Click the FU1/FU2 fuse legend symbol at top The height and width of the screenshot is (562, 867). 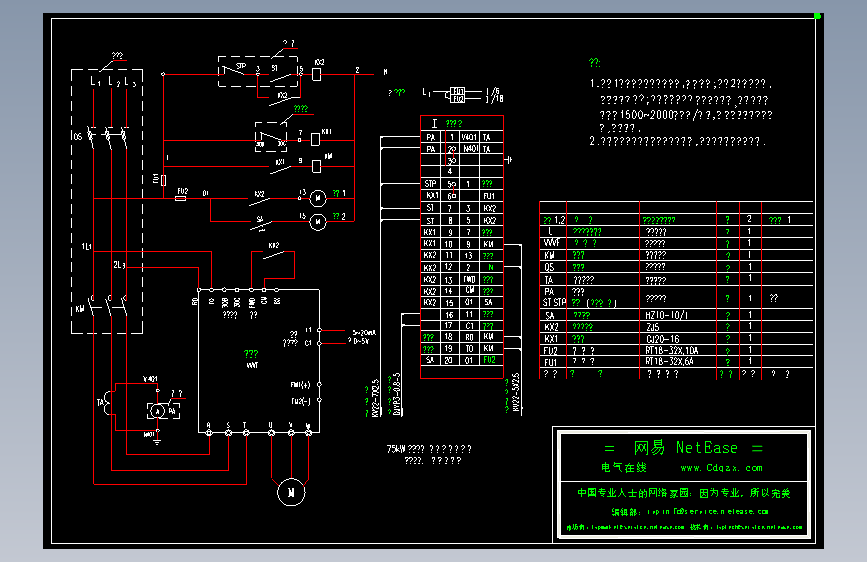pos(457,95)
